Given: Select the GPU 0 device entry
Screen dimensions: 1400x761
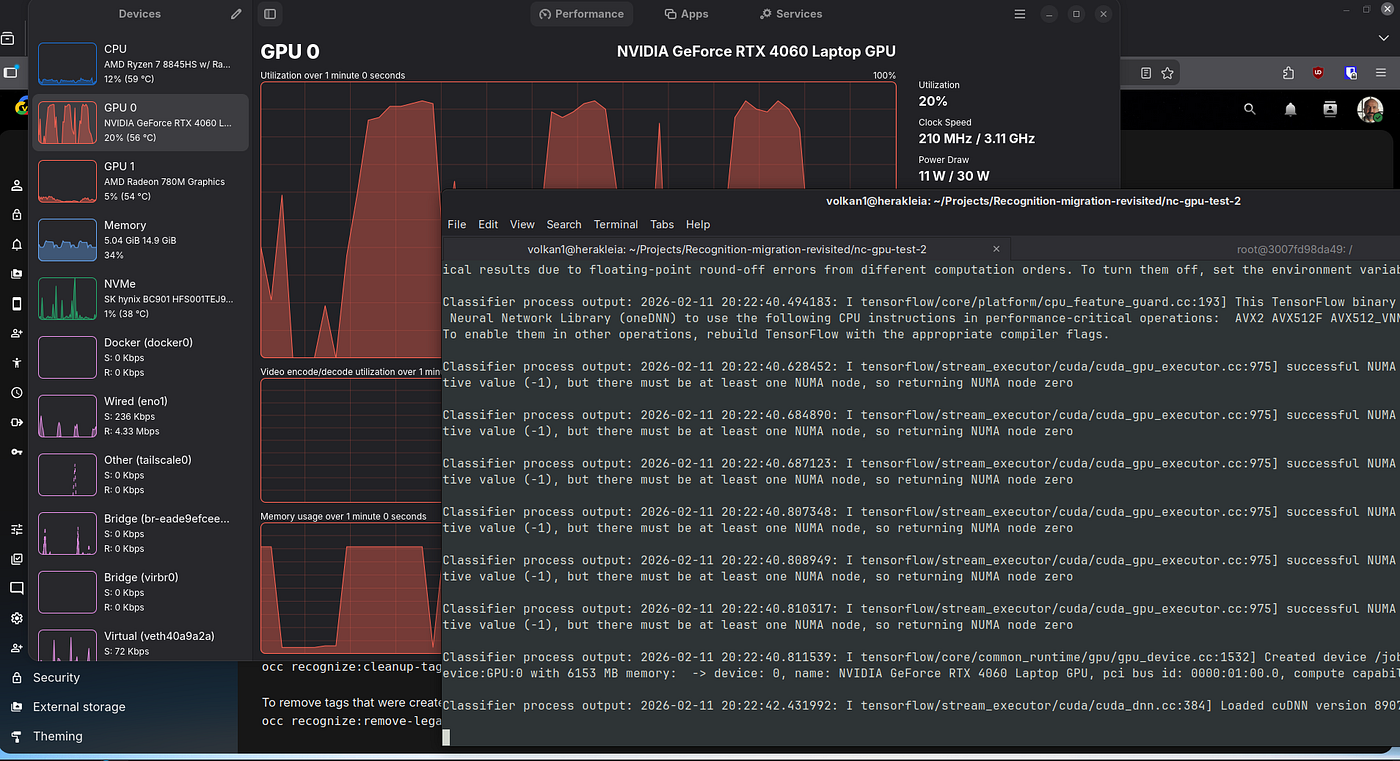Looking at the screenshot, I should 140,122.
